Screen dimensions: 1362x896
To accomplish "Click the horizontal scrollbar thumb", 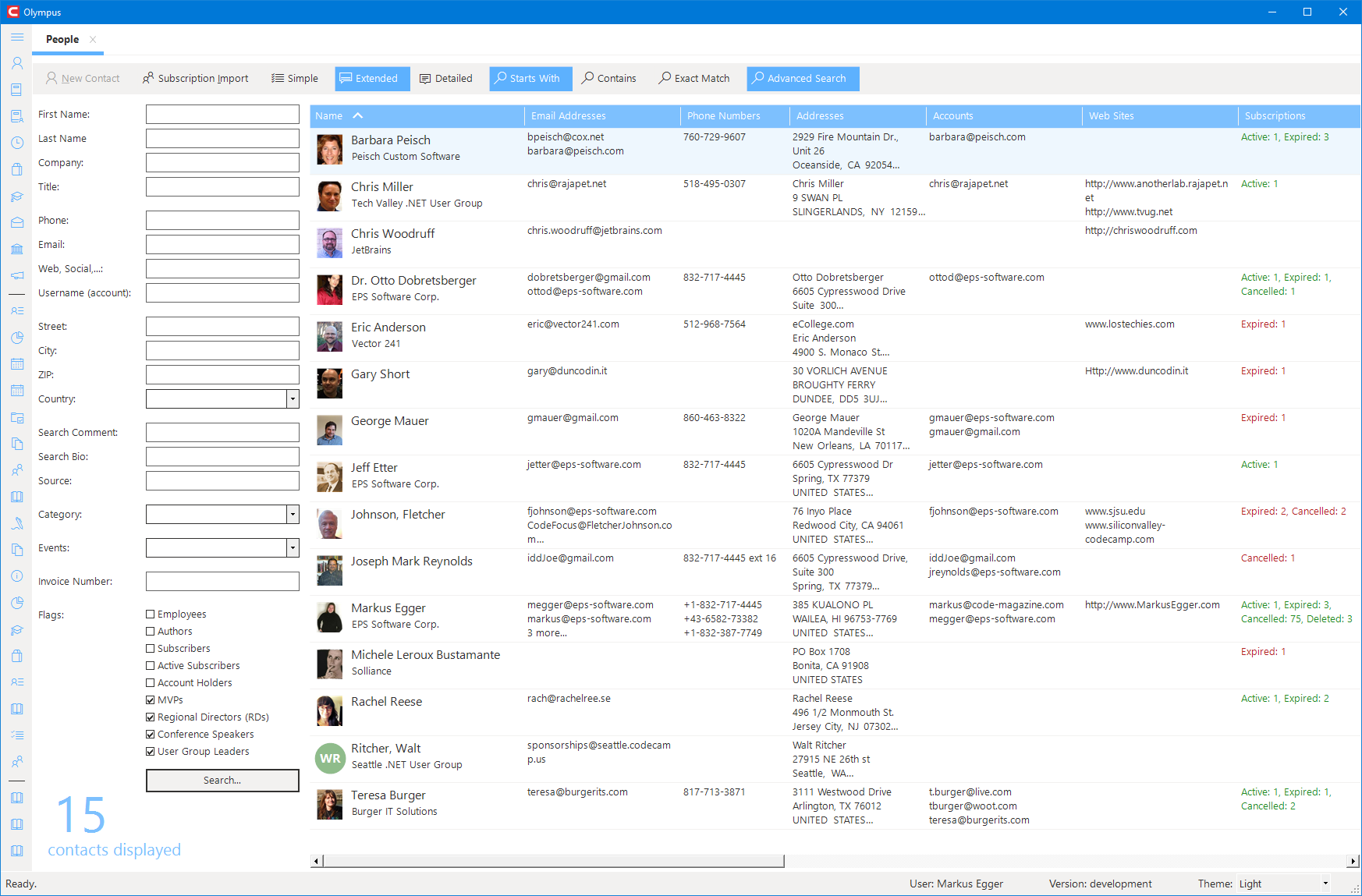I will coord(554,862).
